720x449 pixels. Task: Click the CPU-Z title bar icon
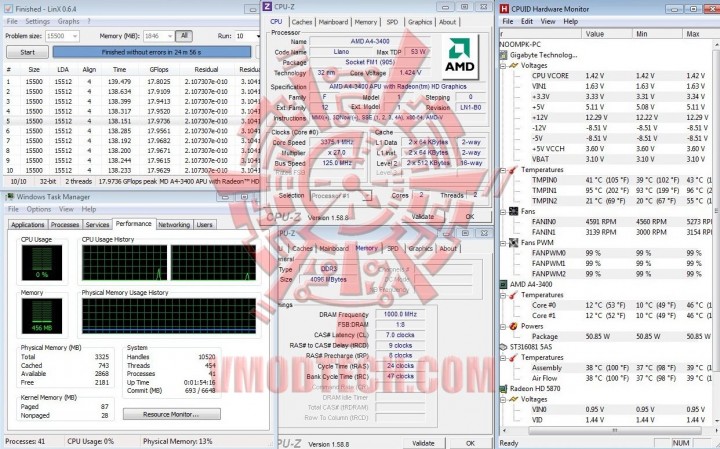click(x=267, y=7)
